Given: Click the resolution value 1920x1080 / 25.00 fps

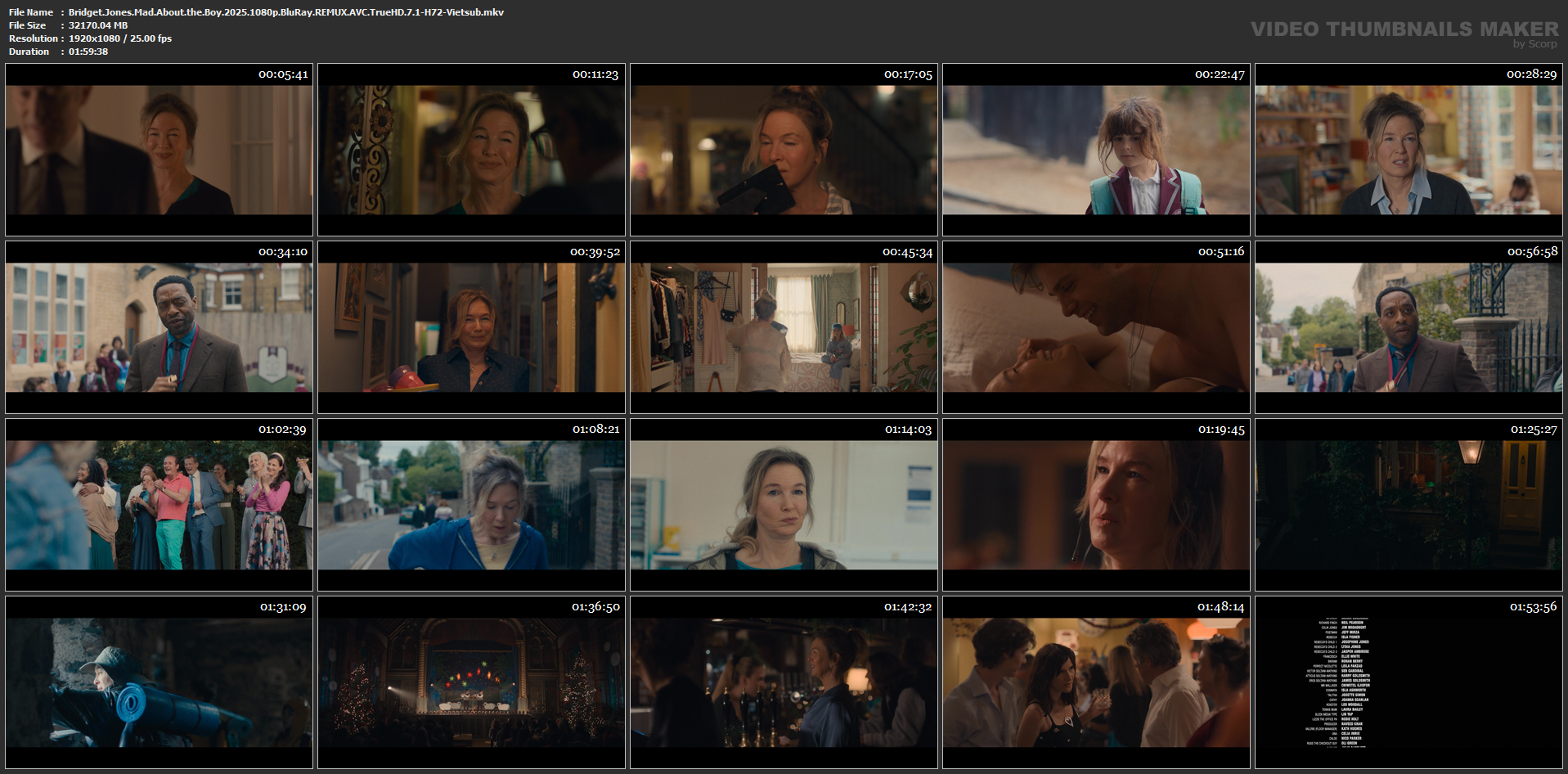Looking at the screenshot, I should (120, 38).
